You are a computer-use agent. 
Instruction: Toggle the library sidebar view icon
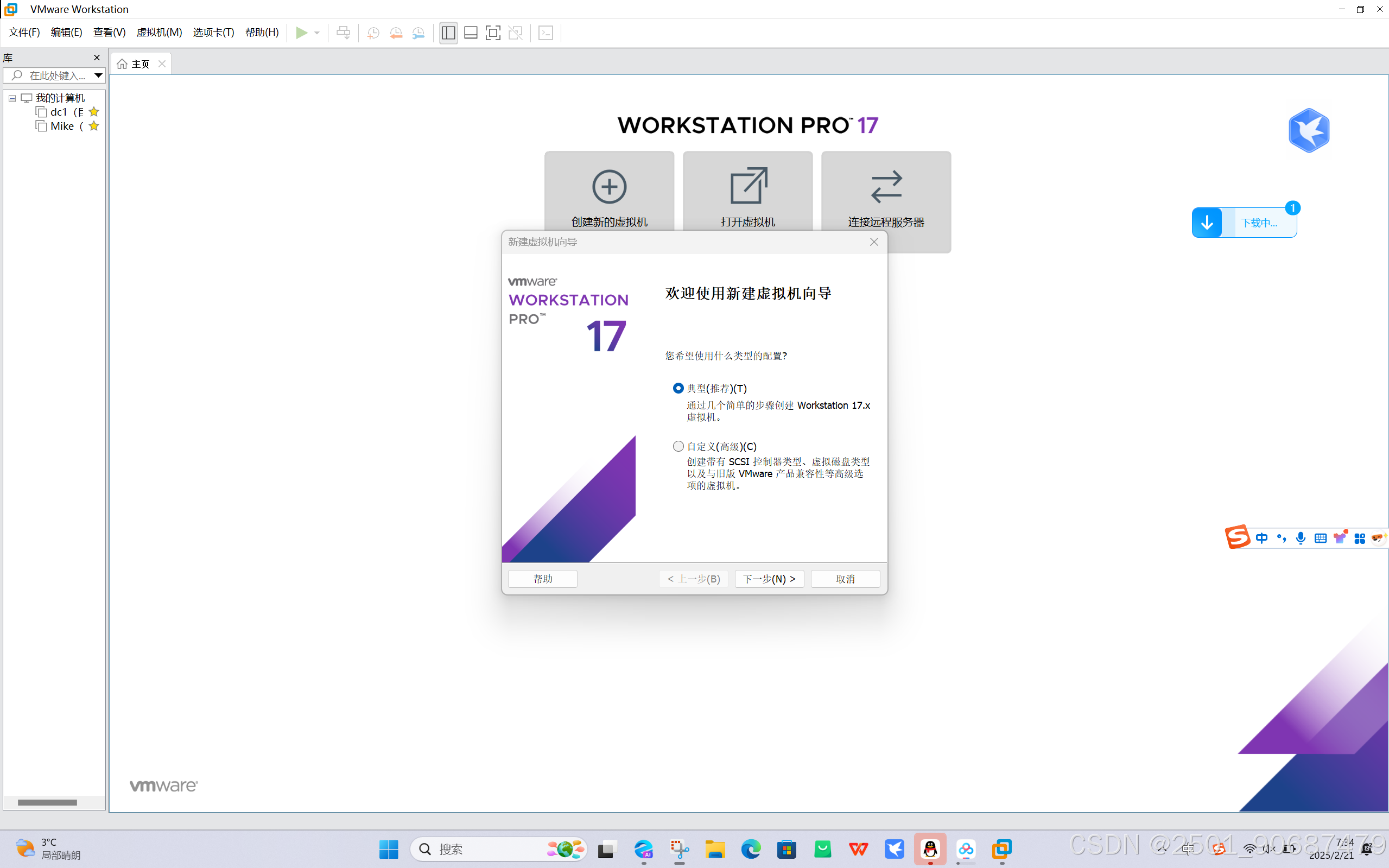point(448,33)
